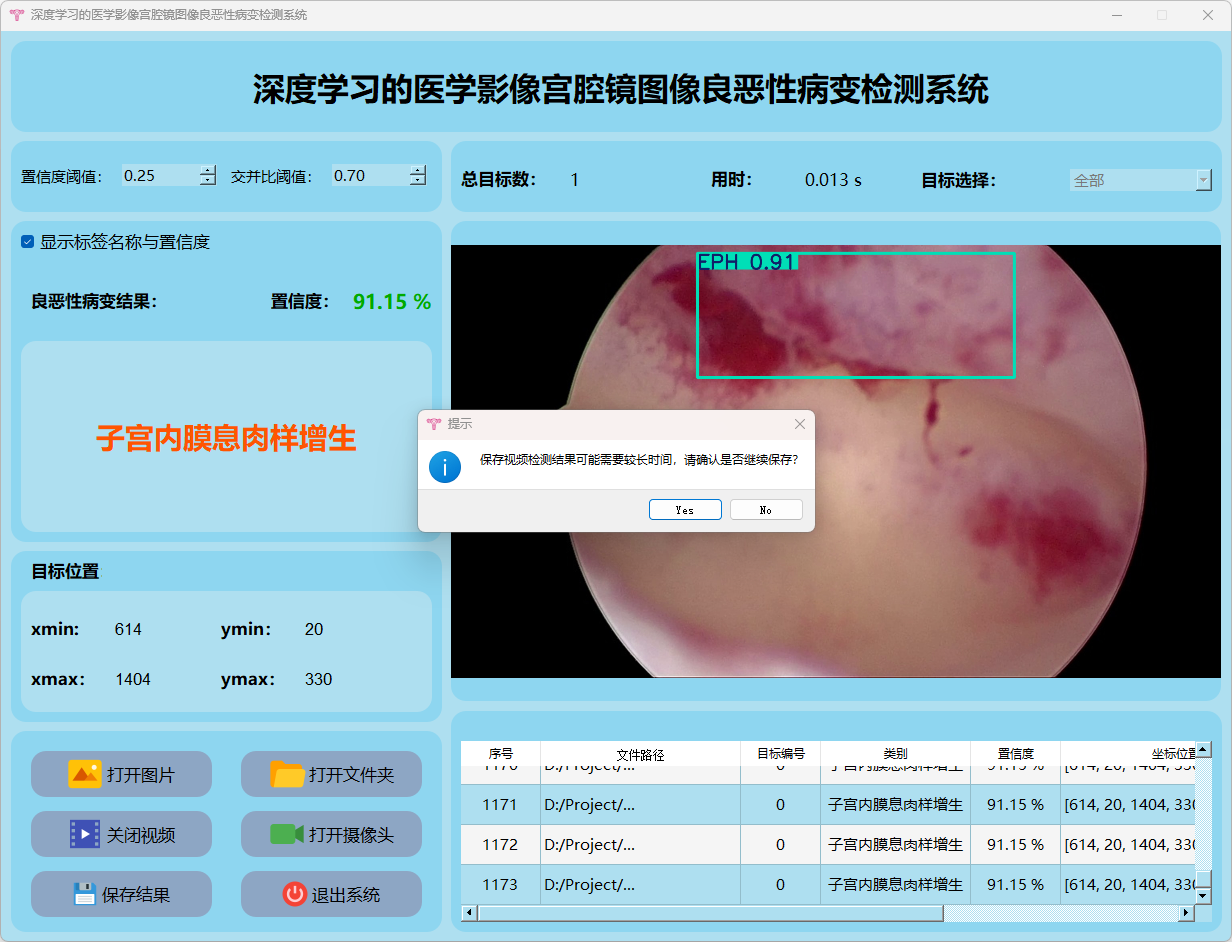Click the picture icon on 打开图片
Image resolution: width=1232 pixels, height=942 pixels.
tap(84, 774)
